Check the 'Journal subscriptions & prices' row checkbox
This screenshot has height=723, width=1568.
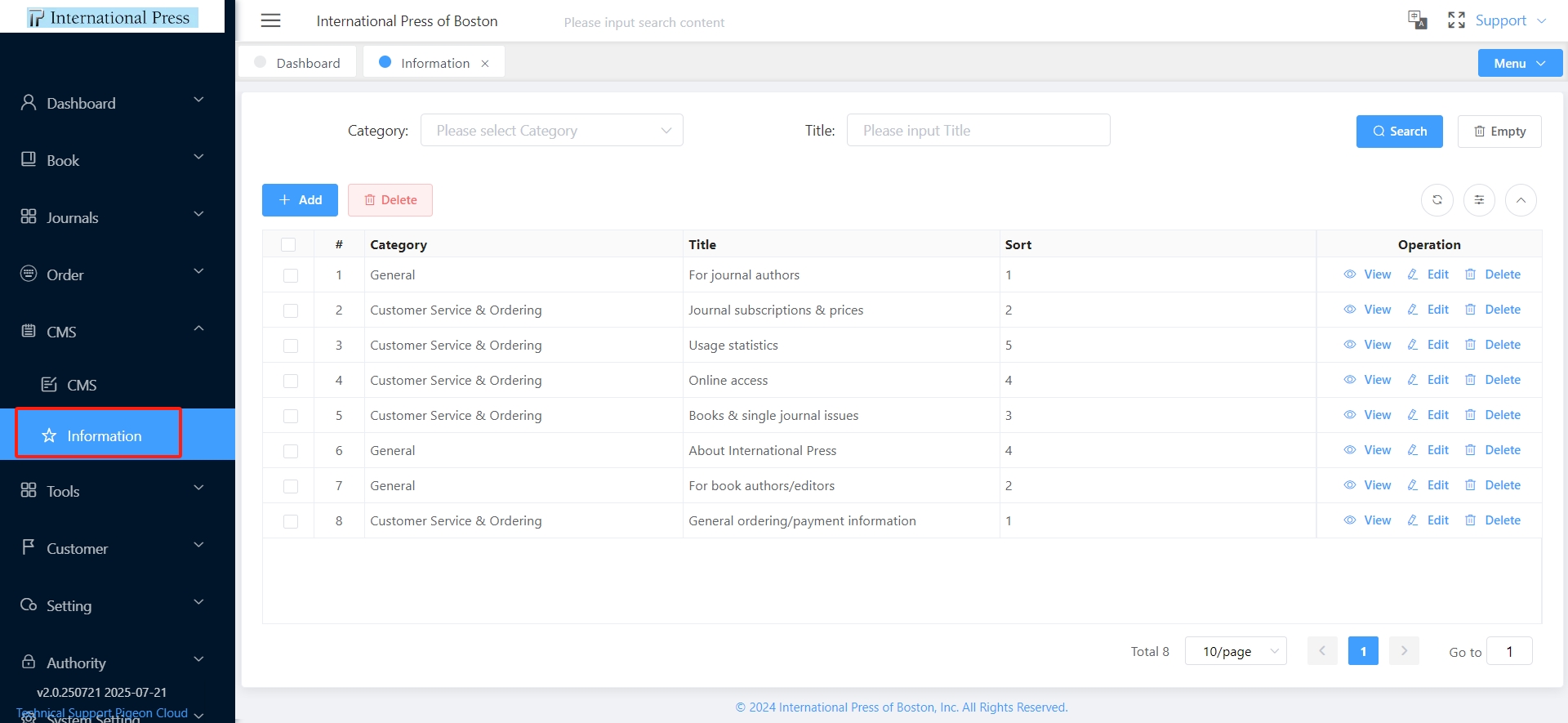(291, 310)
